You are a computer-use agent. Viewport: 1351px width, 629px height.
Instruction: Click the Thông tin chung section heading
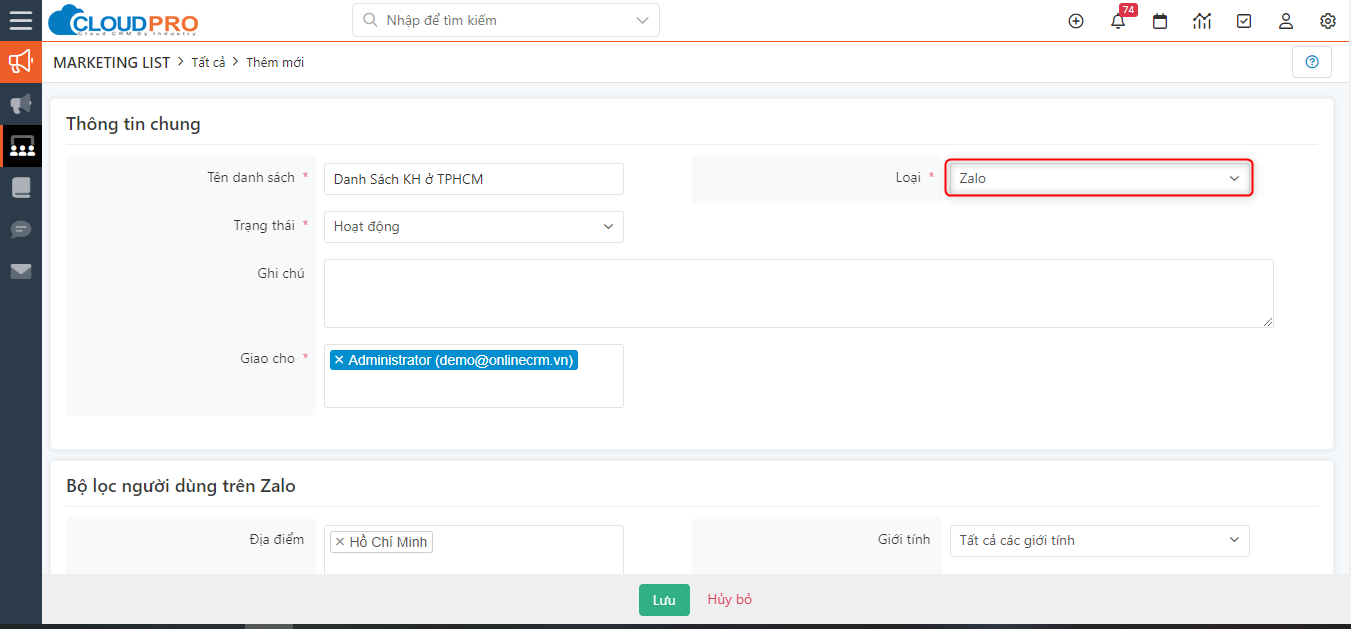[x=133, y=124]
